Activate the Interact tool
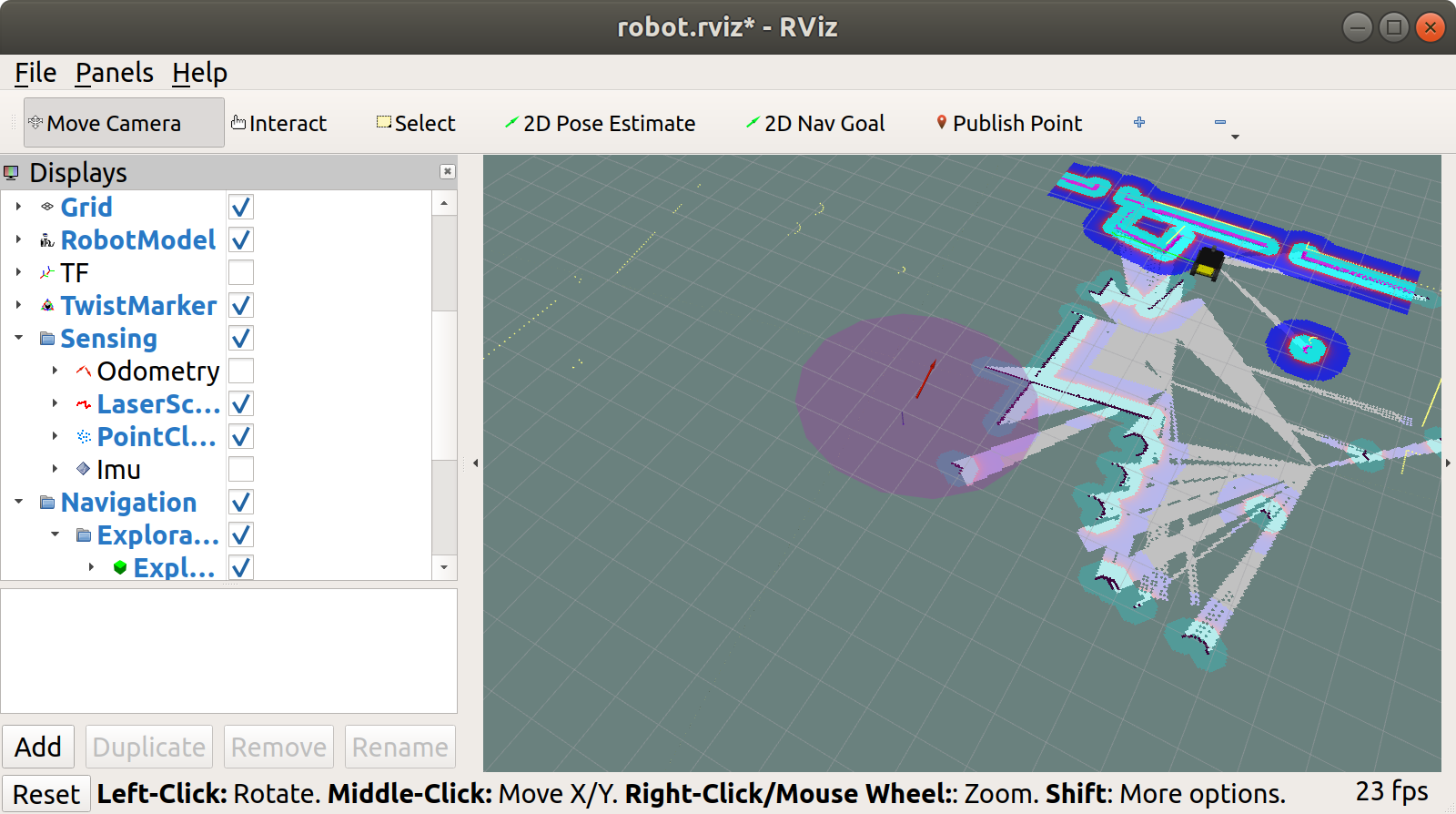 click(x=278, y=123)
